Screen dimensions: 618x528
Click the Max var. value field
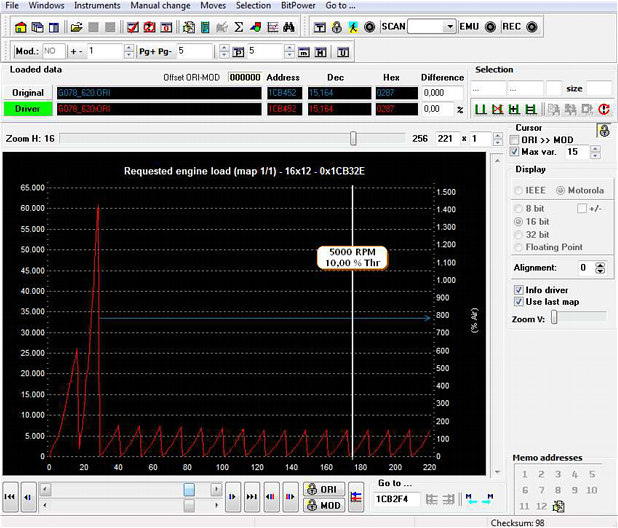(575, 152)
